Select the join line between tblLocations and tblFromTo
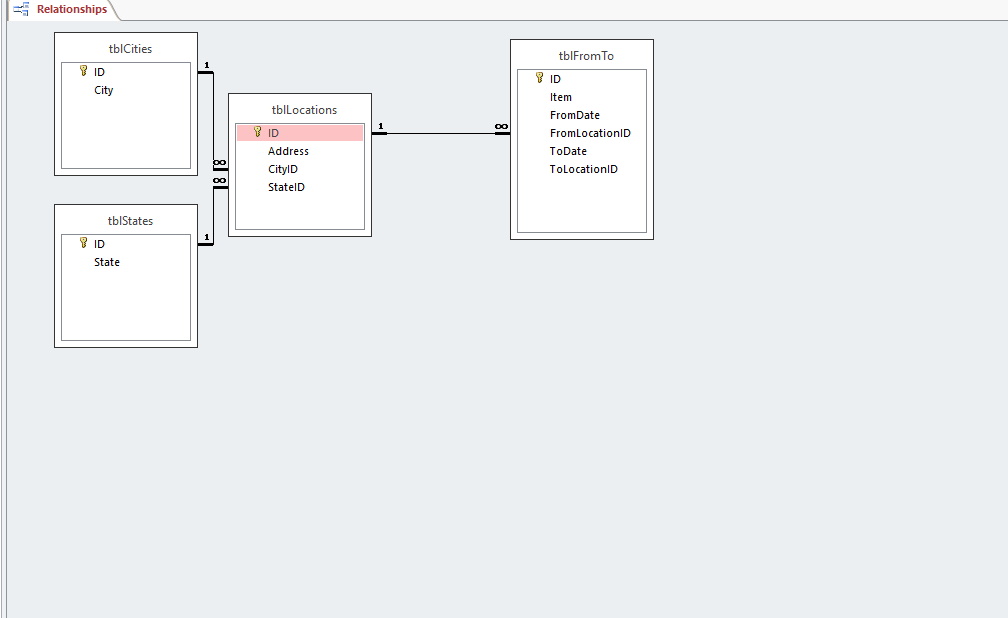This screenshot has height=618, width=1008. point(441,133)
